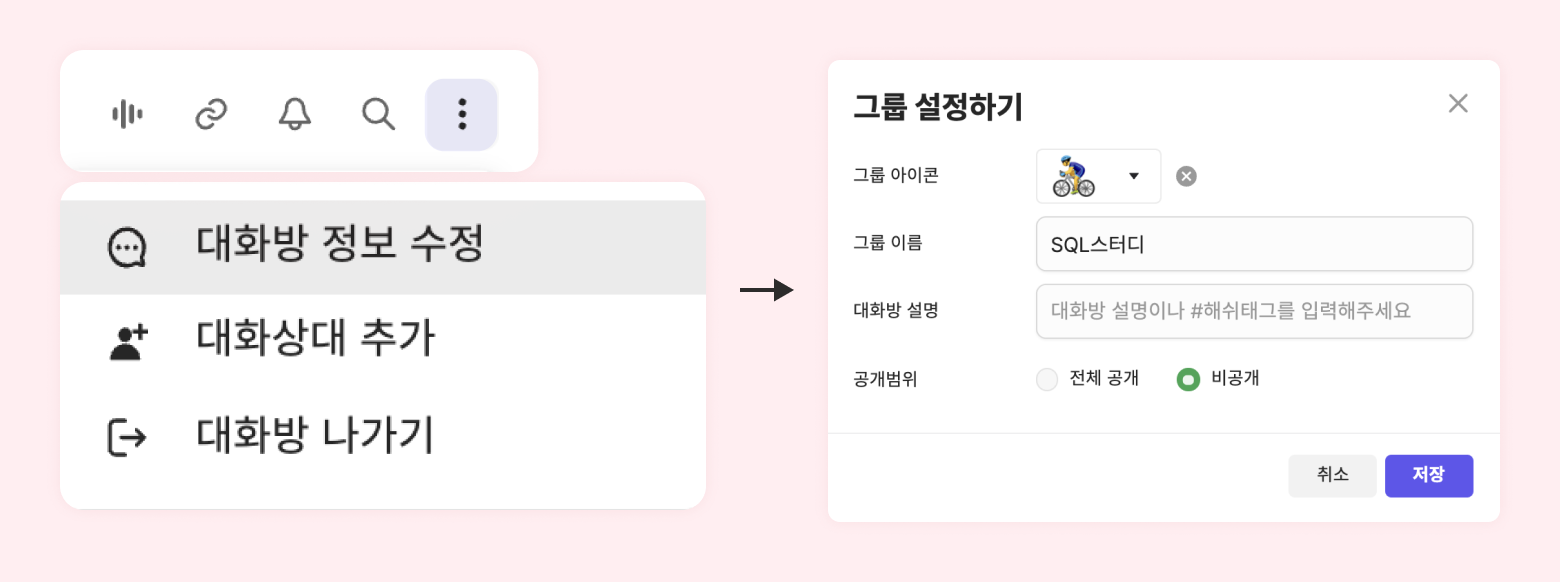Click the add-person icon for 대화상대 추가
The height and width of the screenshot is (582, 1560).
(x=128, y=342)
